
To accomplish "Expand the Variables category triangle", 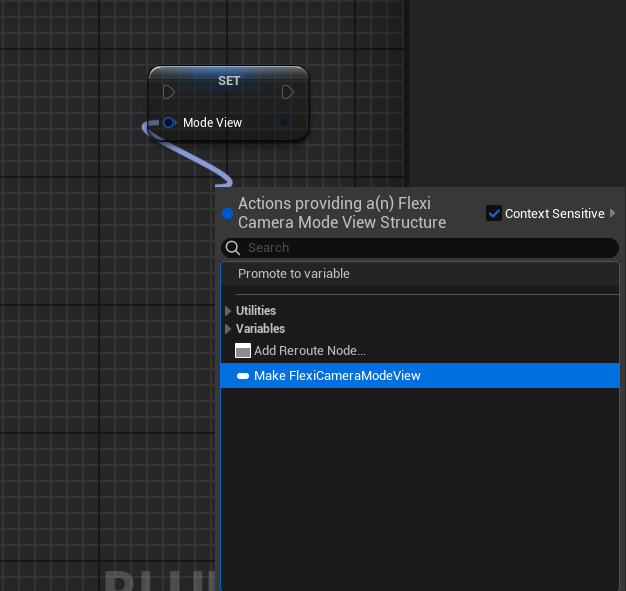I will (228, 329).
